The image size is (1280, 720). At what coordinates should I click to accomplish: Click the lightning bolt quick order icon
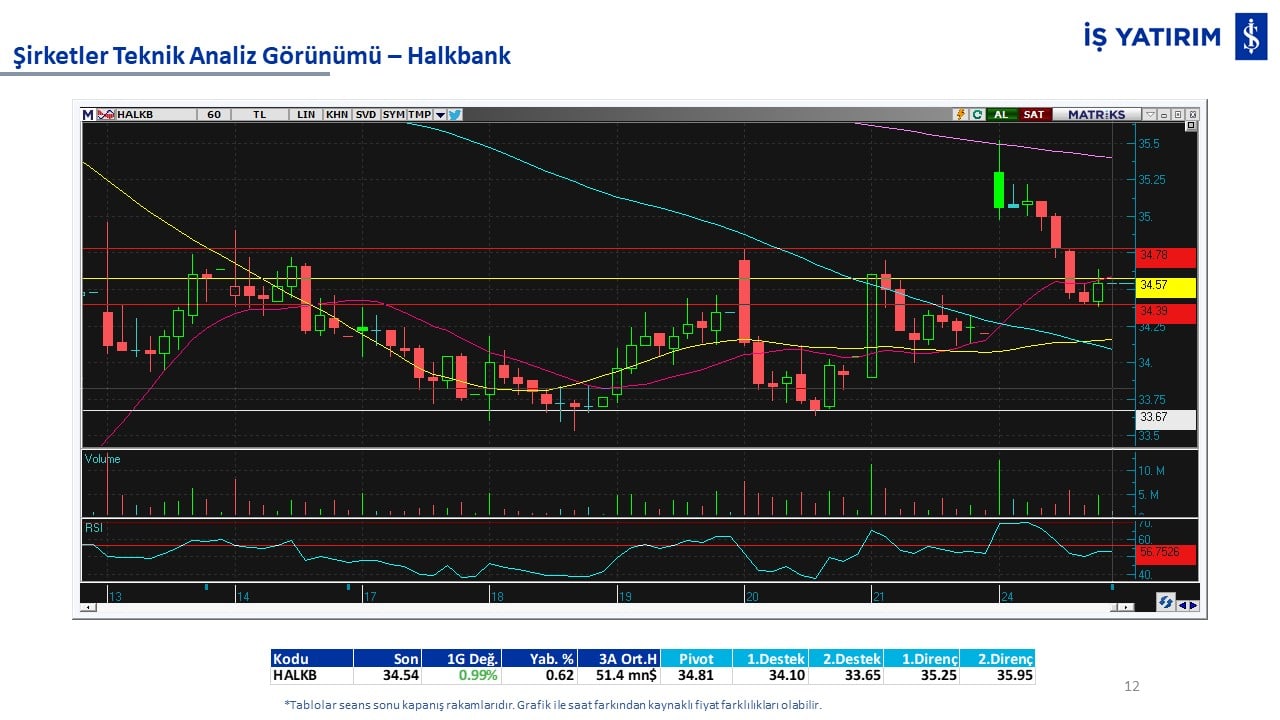[961, 114]
